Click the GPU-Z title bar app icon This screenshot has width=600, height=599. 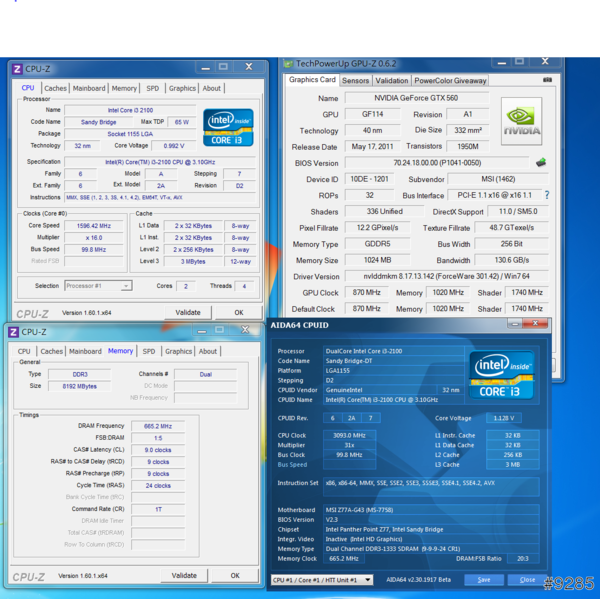[287, 63]
